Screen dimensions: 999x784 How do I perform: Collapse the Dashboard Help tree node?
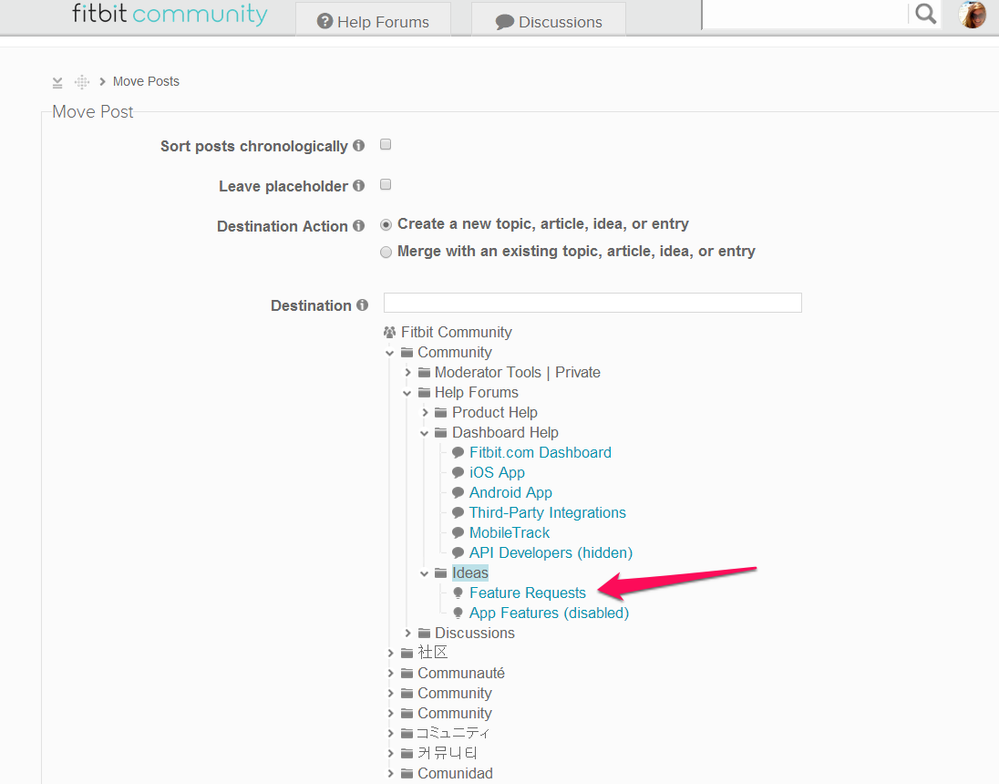pyautogui.click(x=424, y=433)
